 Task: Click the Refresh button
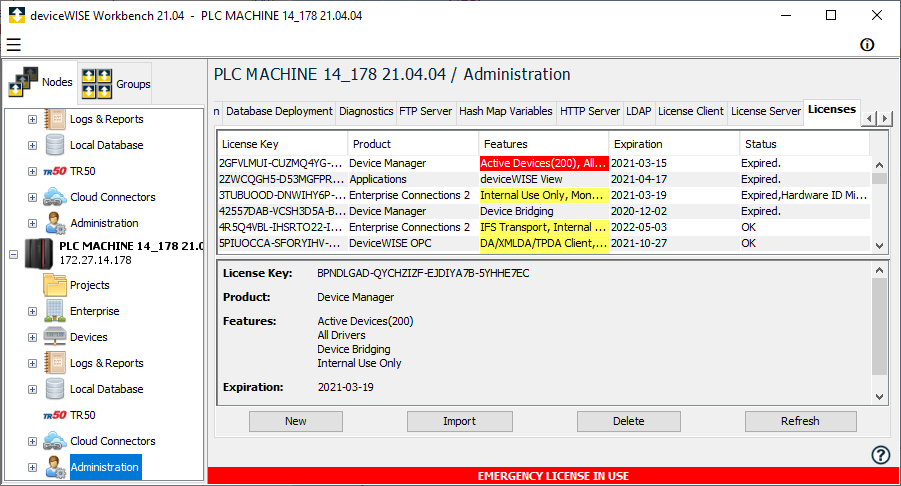coord(800,421)
